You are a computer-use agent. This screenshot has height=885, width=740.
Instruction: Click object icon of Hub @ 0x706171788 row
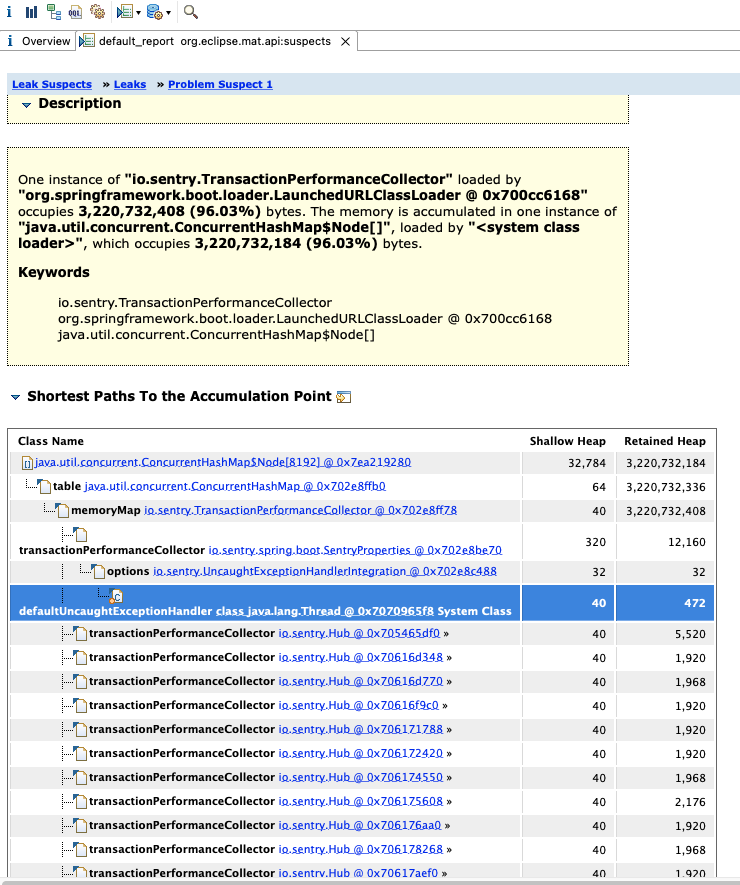[81, 729]
